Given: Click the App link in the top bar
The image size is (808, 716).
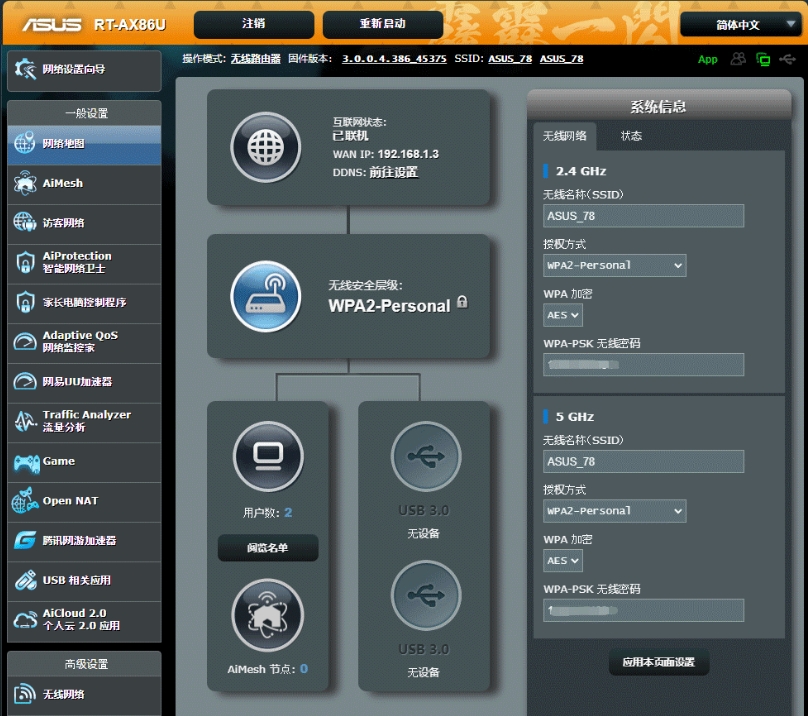Looking at the screenshot, I should tap(708, 59).
